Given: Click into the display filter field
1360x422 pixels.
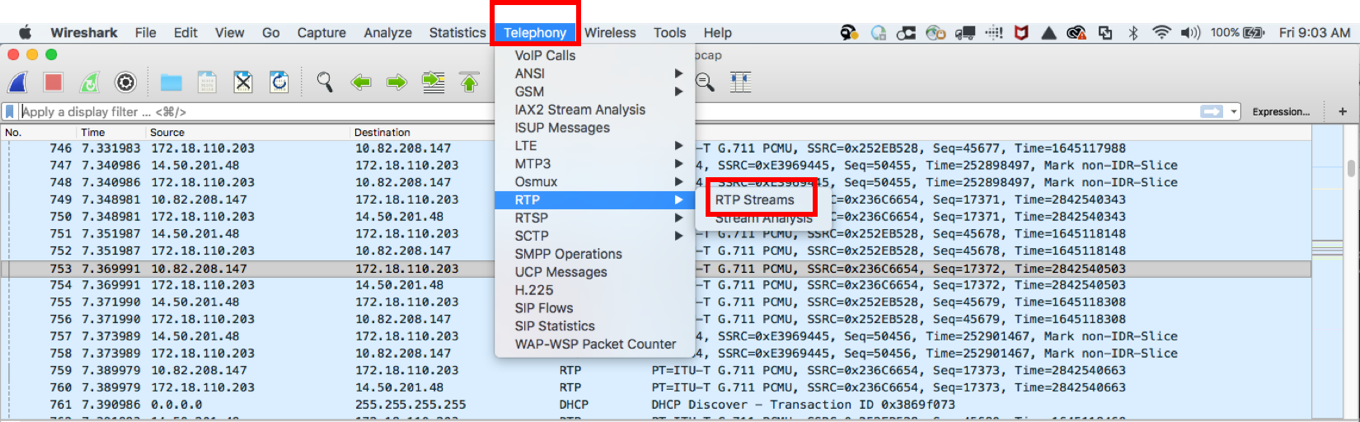Looking at the screenshot, I should point(608,112).
